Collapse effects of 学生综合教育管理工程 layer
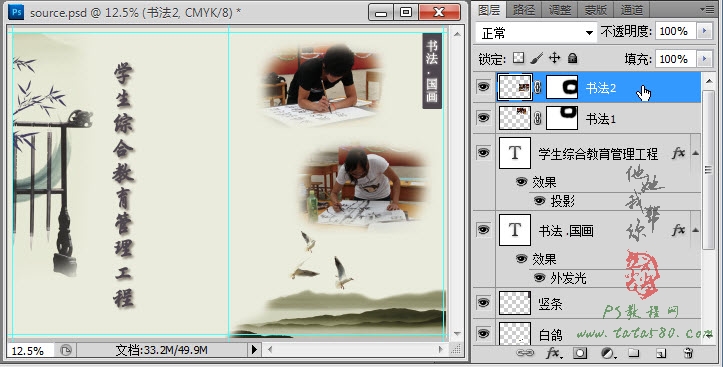This screenshot has height=367, width=723. (695, 153)
